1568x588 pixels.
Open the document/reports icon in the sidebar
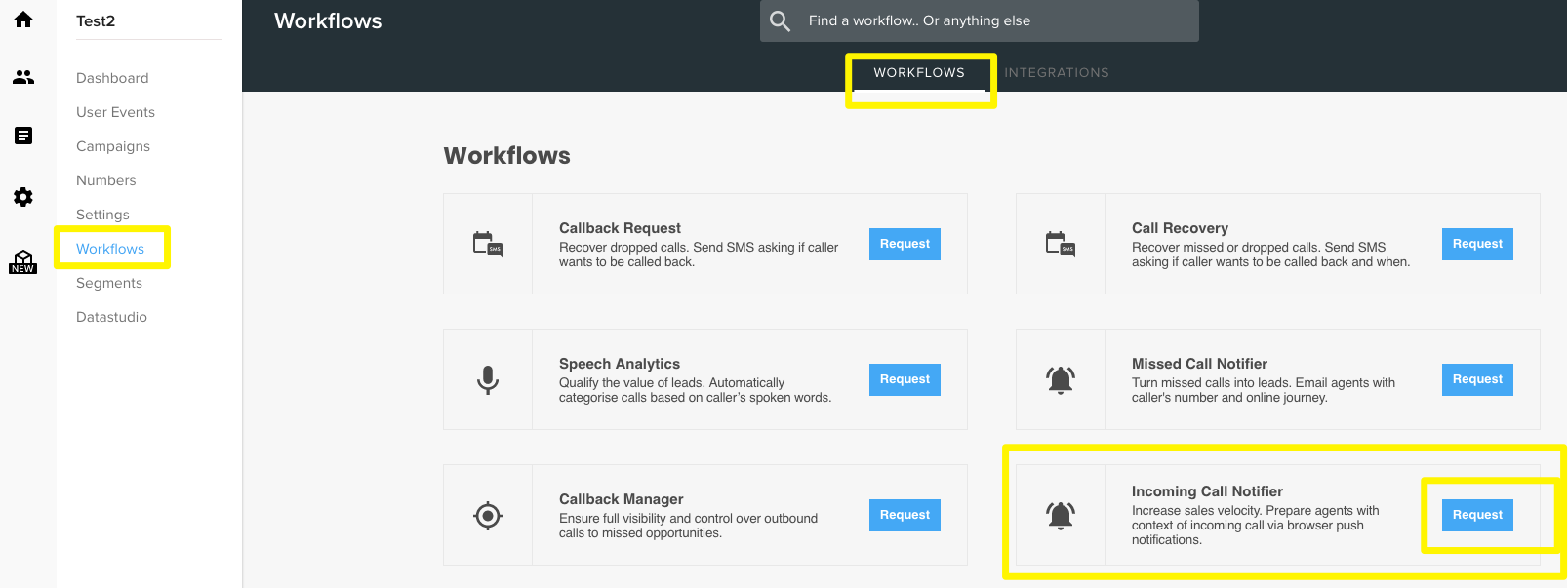point(23,136)
